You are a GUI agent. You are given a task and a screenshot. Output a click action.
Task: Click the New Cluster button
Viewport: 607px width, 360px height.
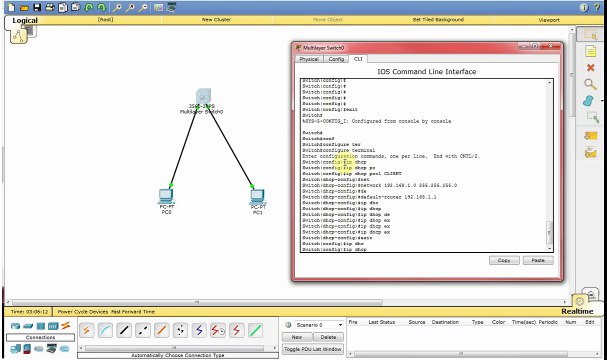click(x=216, y=19)
